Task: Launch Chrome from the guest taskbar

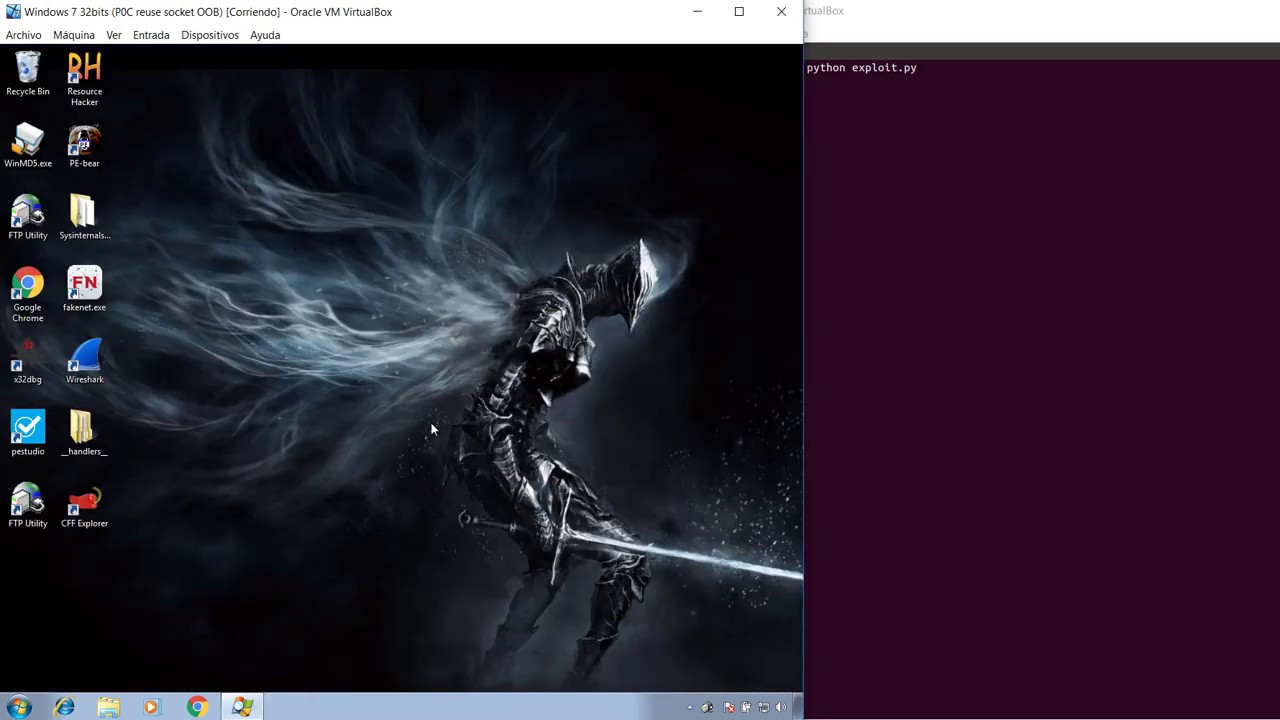Action: click(x=197, y=707)
